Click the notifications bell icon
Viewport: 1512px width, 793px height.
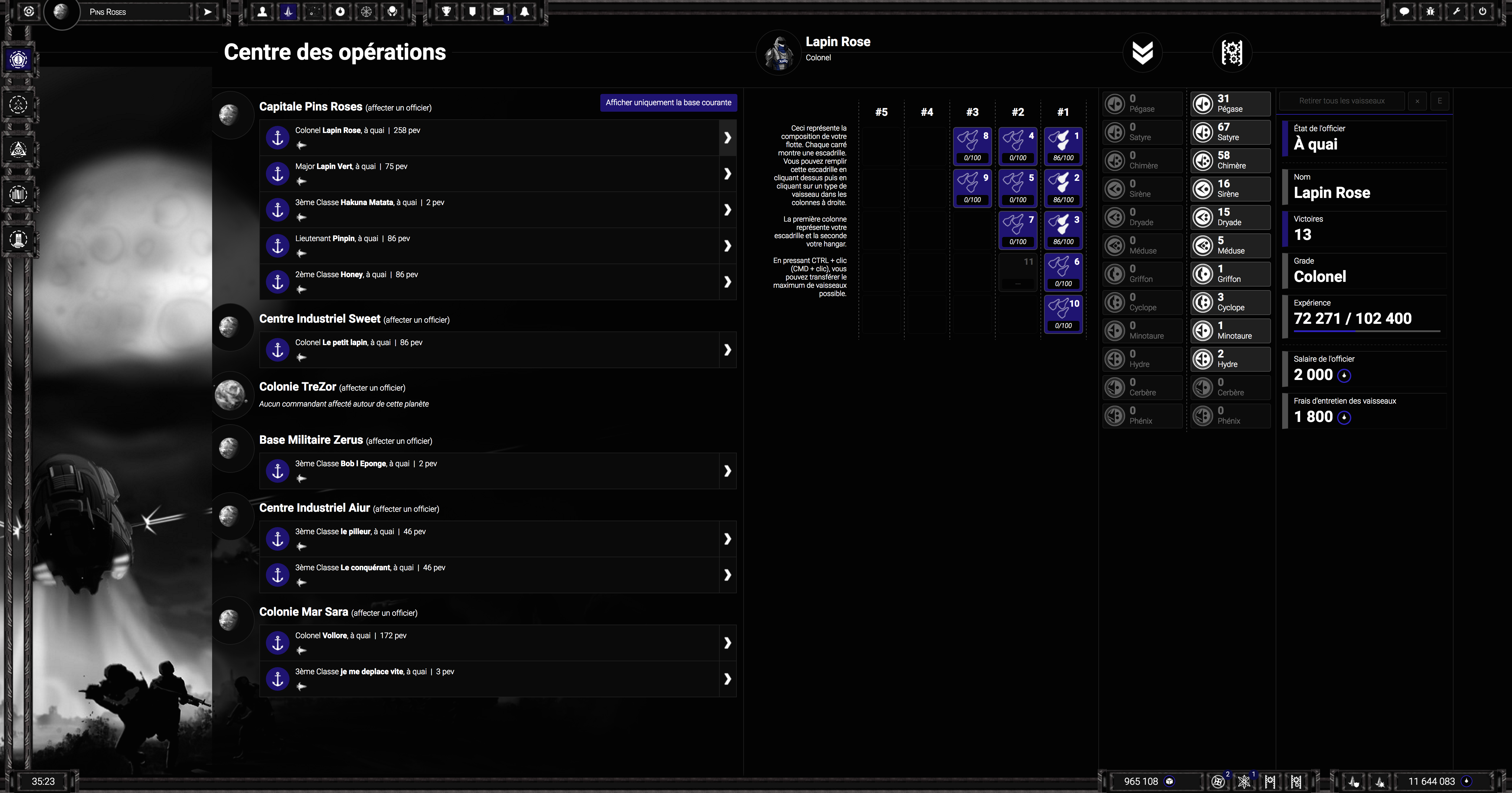pos(524,12)
